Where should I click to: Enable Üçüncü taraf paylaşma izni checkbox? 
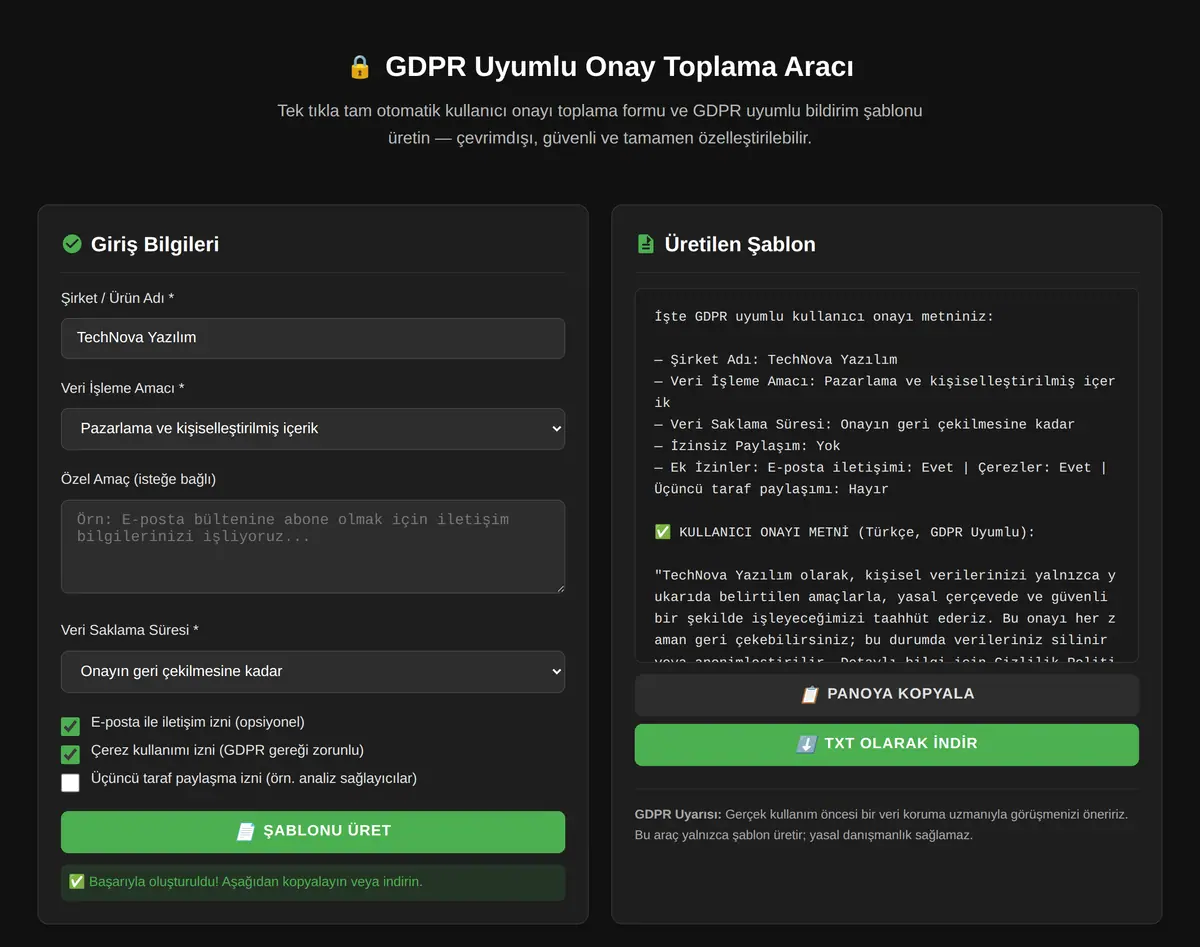[70, 782]
